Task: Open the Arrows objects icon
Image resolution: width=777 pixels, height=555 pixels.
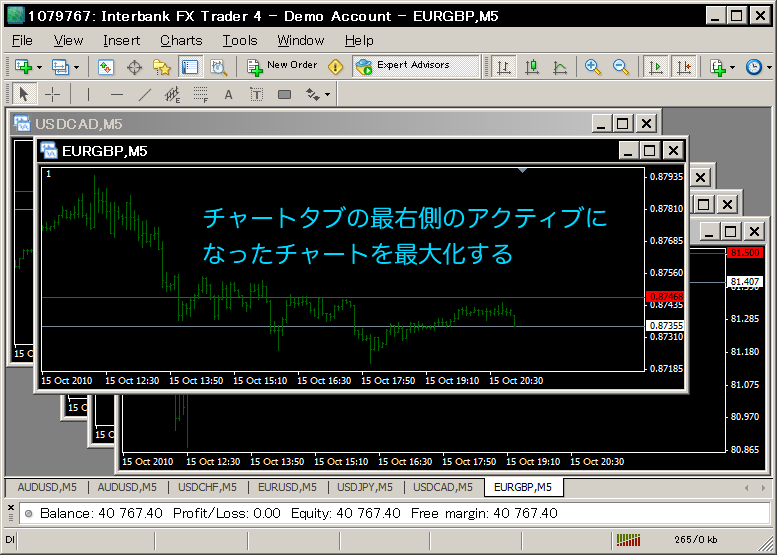Action: coord(313,94)
